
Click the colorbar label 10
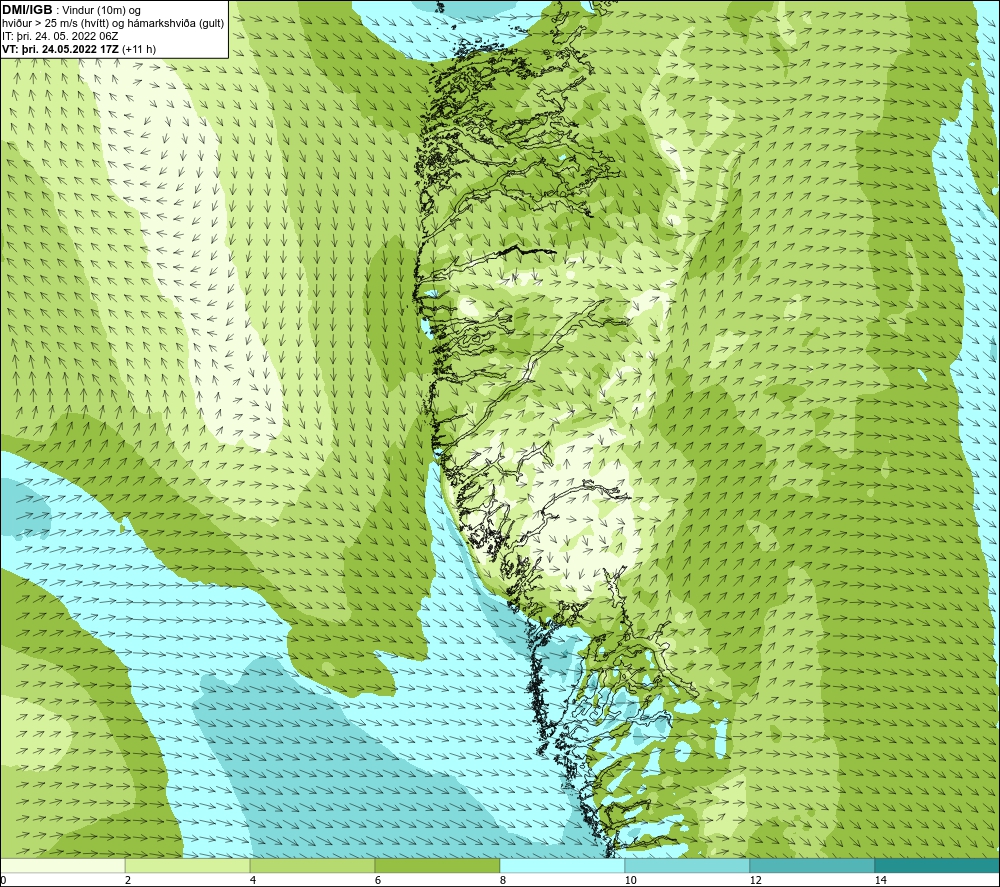pos(630,880)
